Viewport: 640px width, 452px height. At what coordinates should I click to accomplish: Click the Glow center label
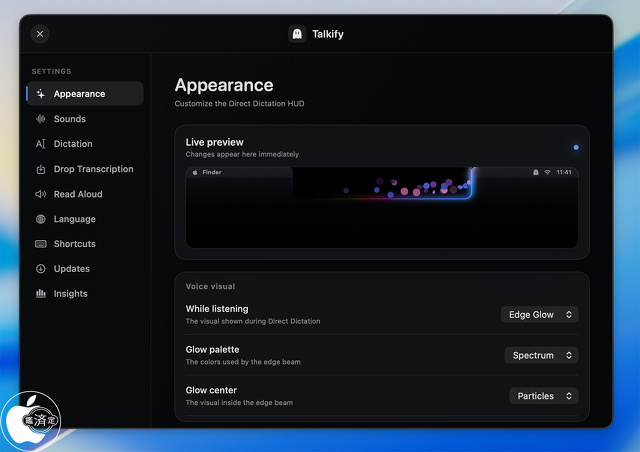[211, 390]
